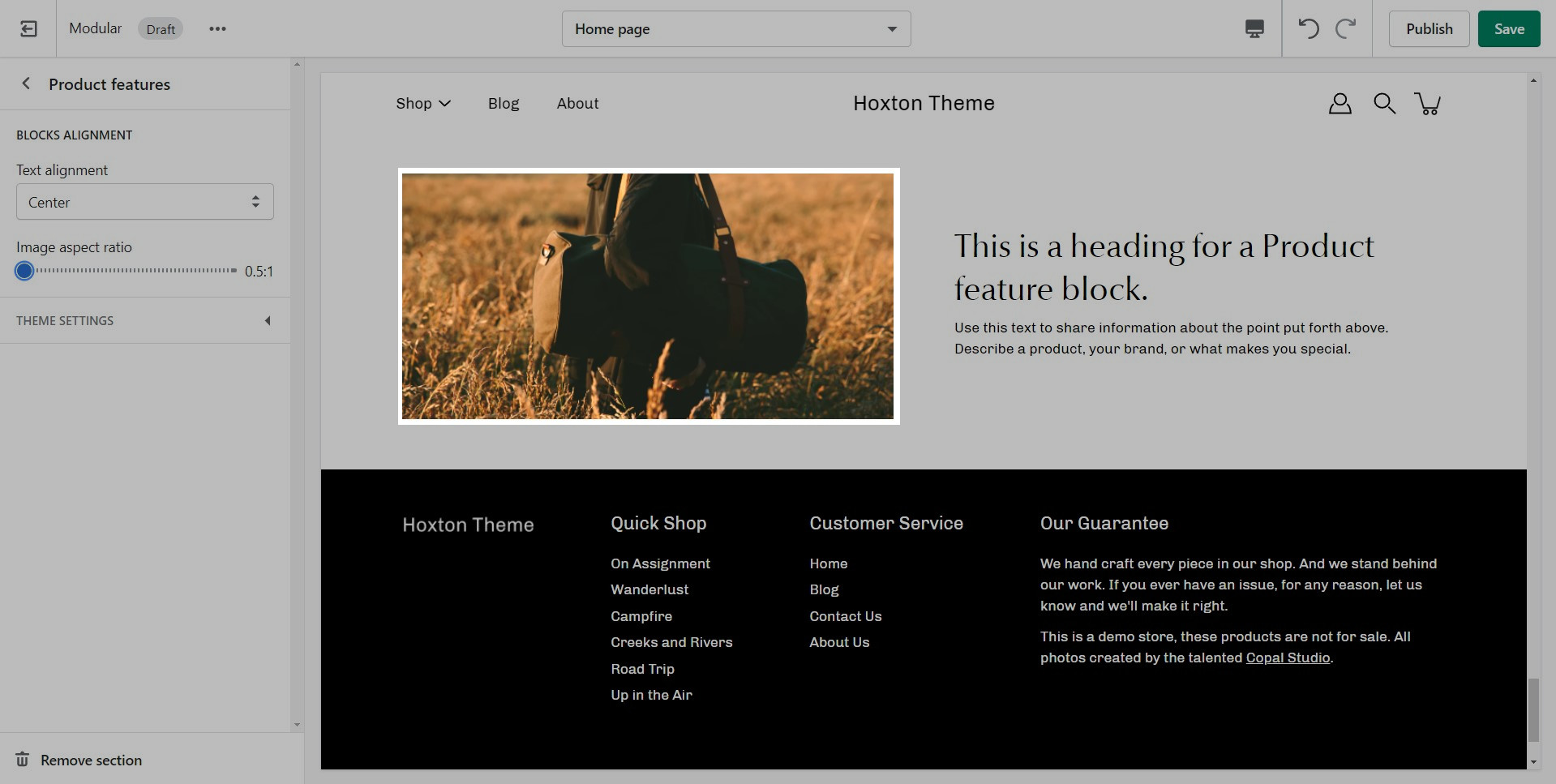Click the Image aspect ratio slider handle
This screenshot has width=1556, height=784.
[x=24, y=271]
